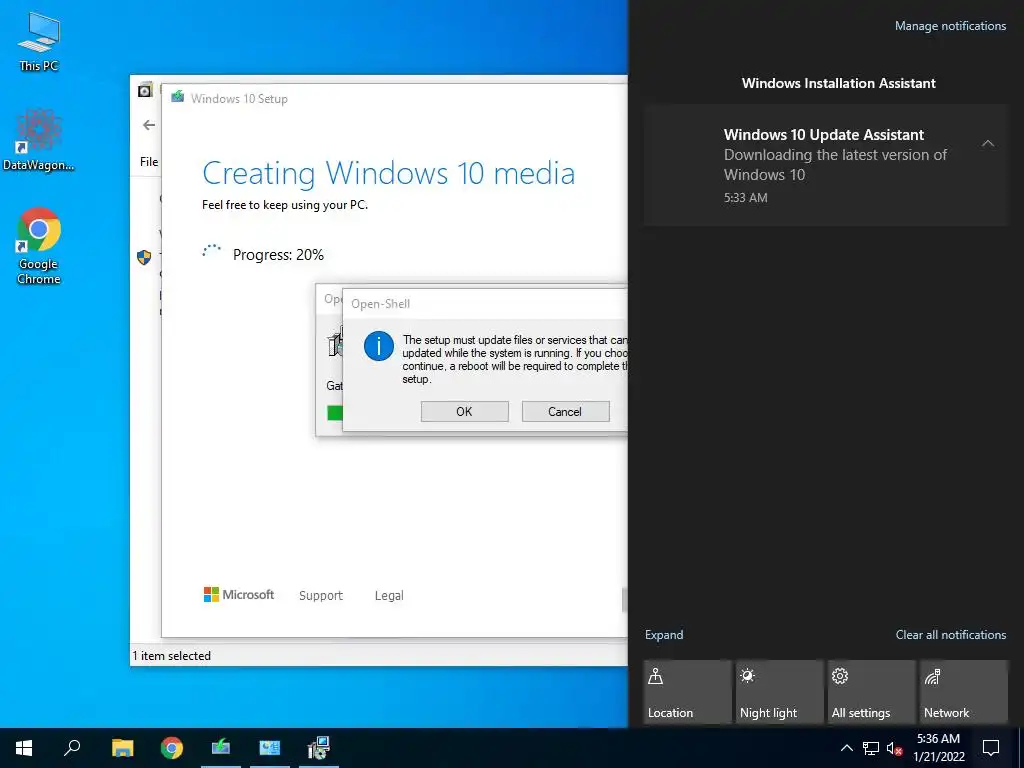Viewport: 1024px width, 768px height.
Task: Launch Google Chrome from the desktop
Action: [x=39, y=246]
